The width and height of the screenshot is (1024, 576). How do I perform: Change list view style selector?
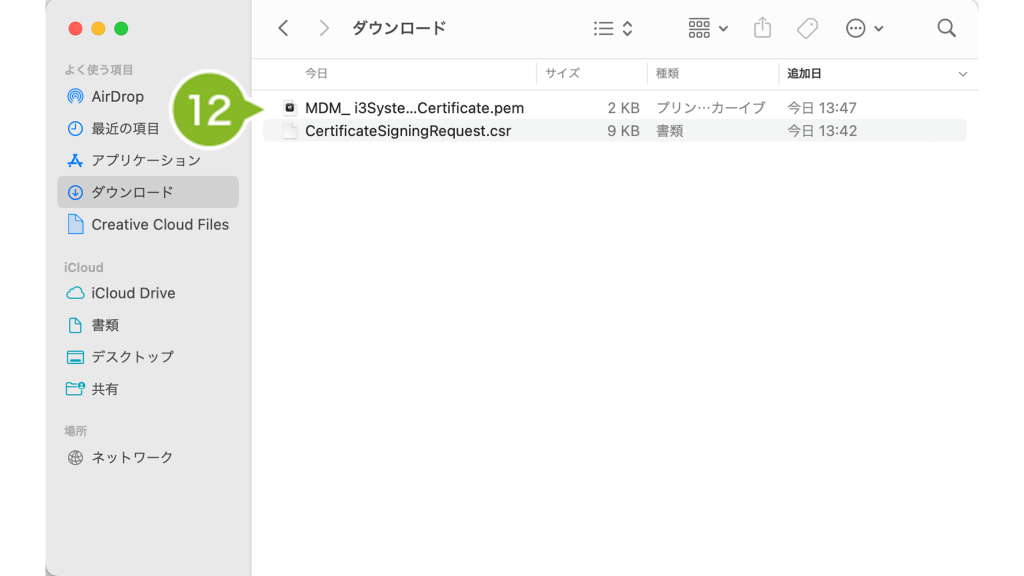click(x=613, y=29)
